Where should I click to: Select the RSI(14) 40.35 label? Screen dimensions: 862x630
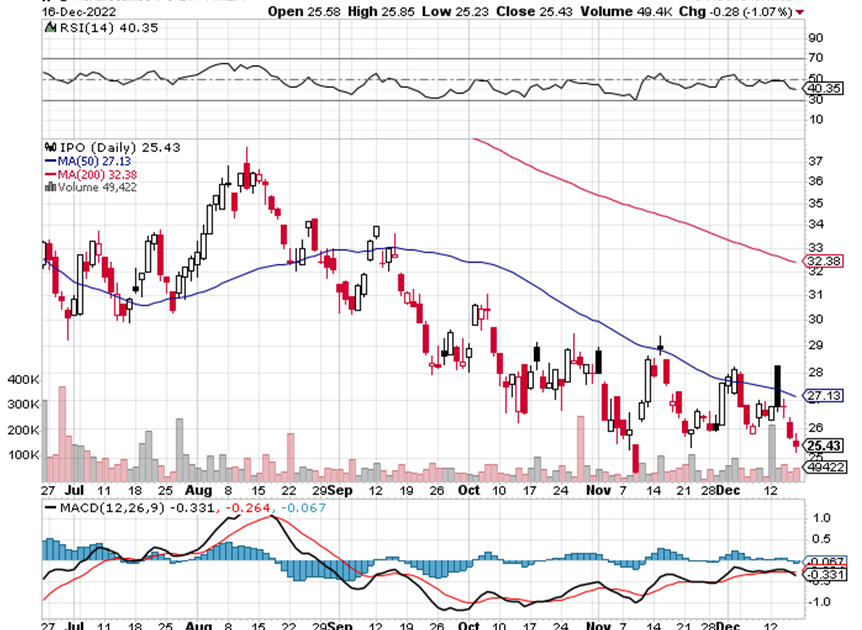109,27
